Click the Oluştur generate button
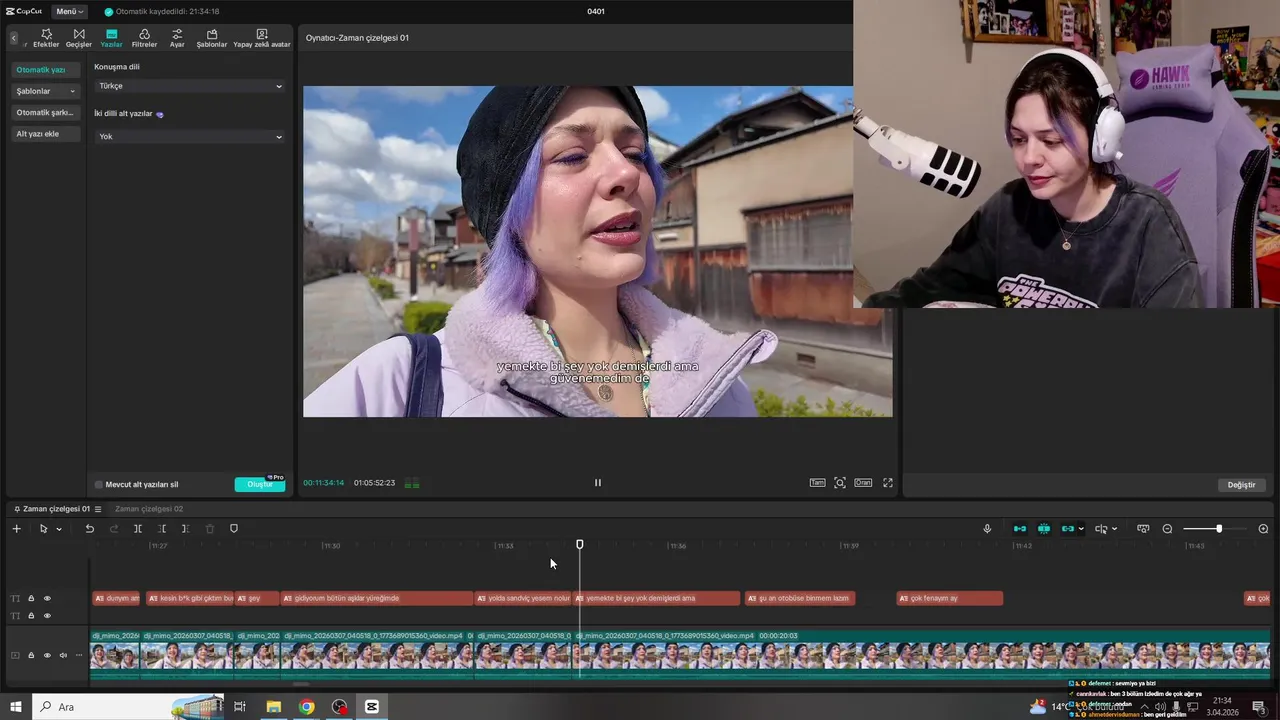 point(260,484)
